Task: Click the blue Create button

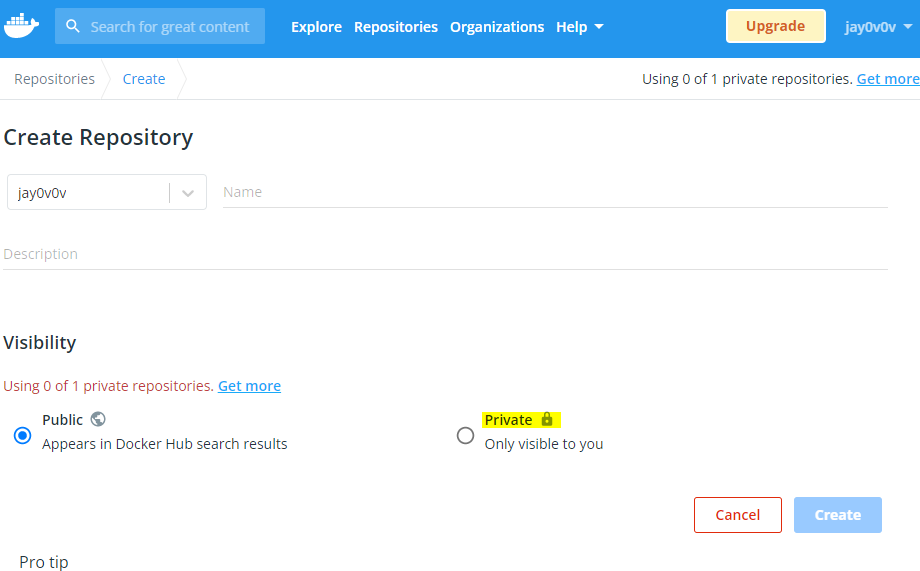Action: point(838,515)
